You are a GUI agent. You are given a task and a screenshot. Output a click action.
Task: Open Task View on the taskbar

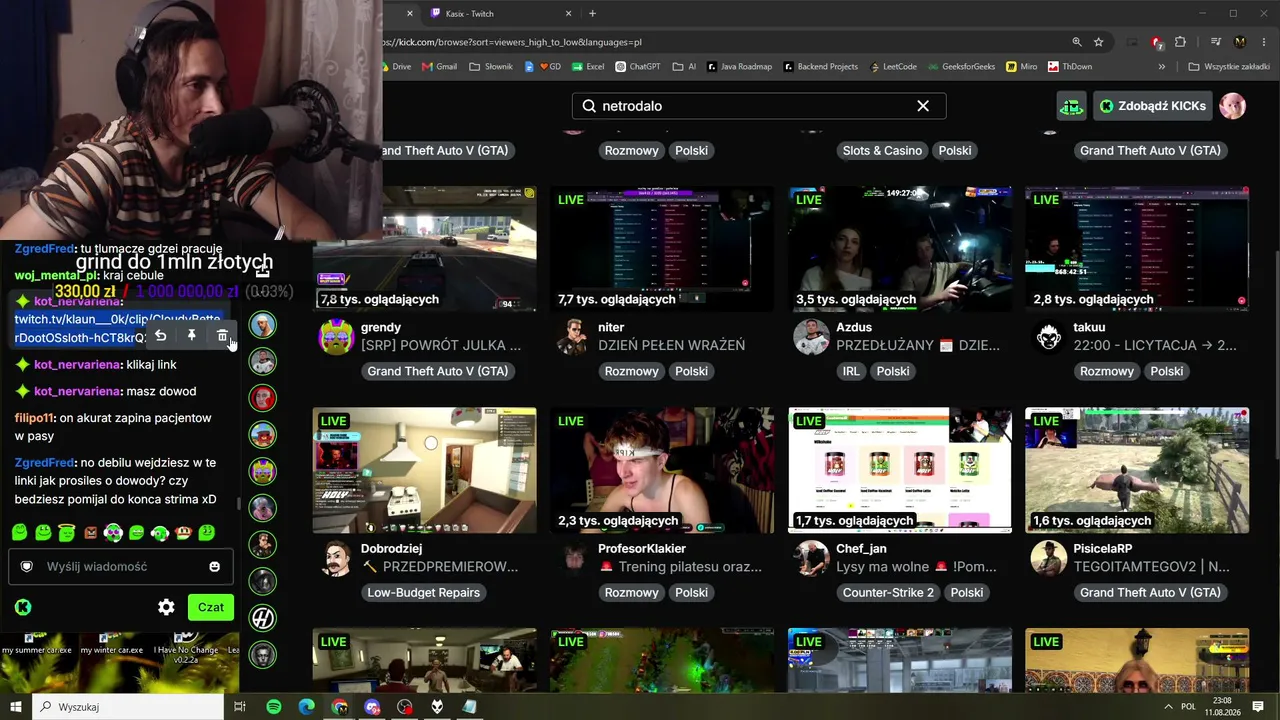pyautogui.click(x=240, y=707)
